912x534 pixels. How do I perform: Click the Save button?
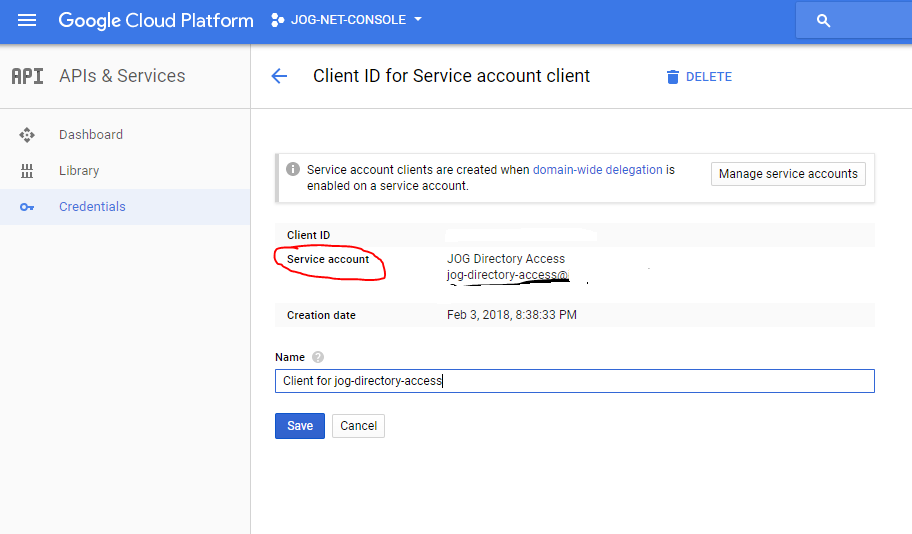pyautogui.click(x=300, y=426)
